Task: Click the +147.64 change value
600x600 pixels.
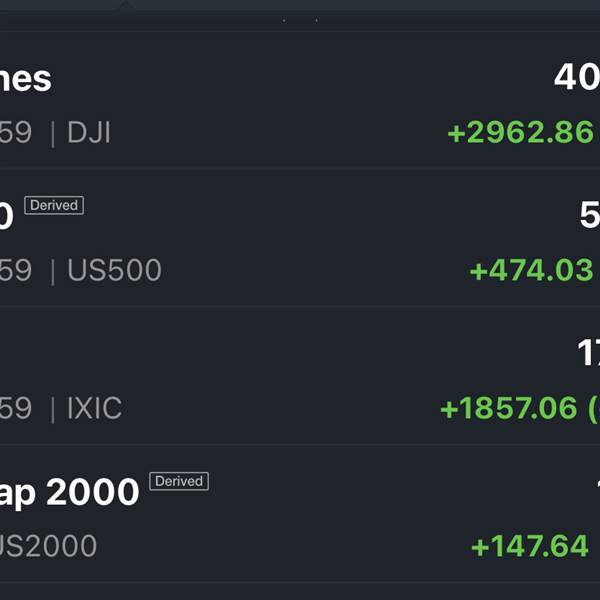Action: tap(530, 546)
